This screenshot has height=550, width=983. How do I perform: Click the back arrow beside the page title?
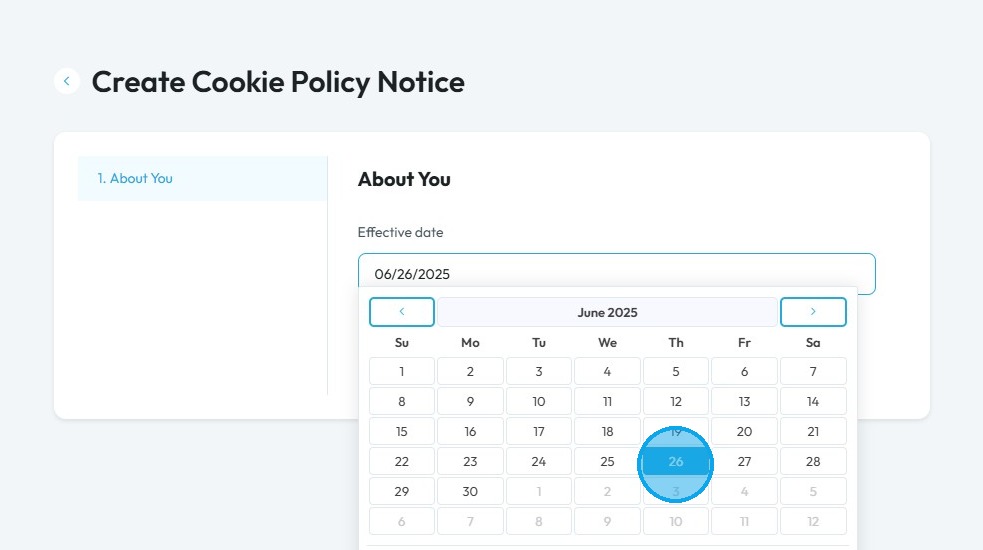coord(67,81)
